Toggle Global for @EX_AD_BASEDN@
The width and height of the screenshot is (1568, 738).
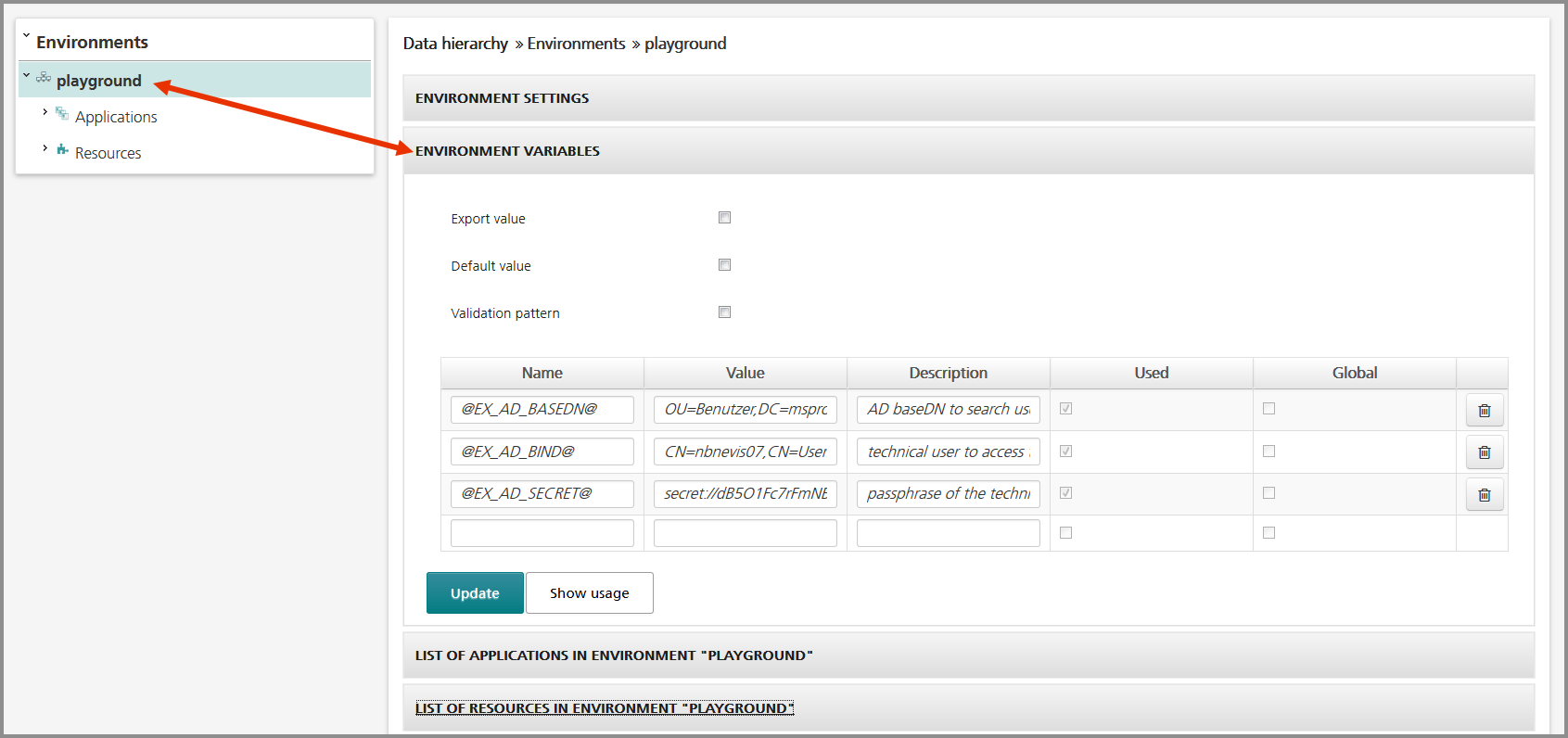click(x=1268, y=409)
